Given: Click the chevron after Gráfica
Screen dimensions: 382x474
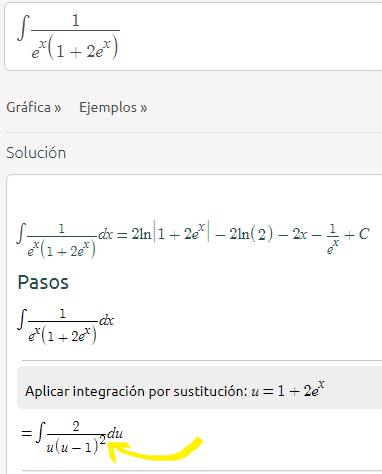Looking at the screenshot, I should tap(58, 109).
